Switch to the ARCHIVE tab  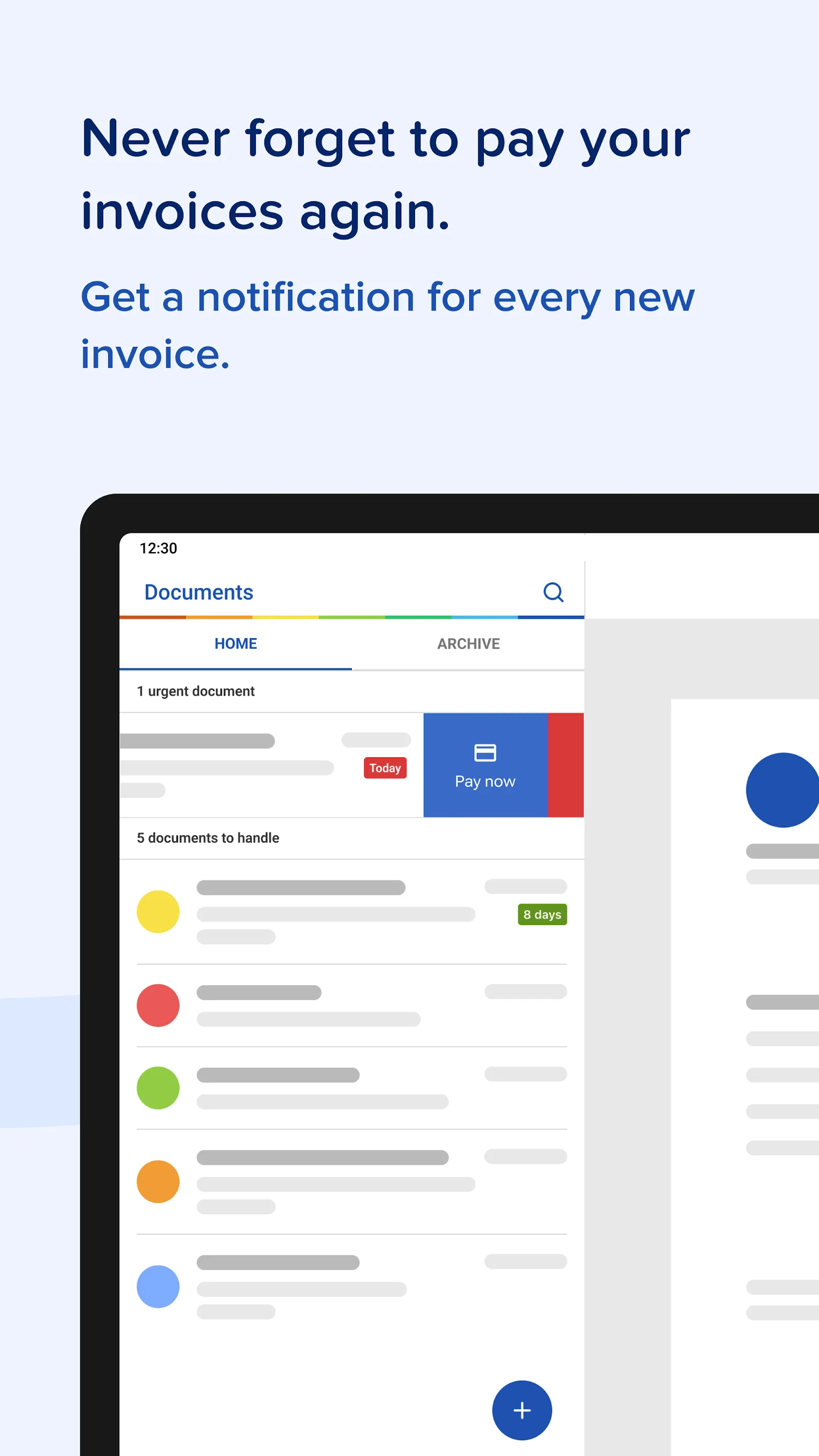(x=469, y=644)
